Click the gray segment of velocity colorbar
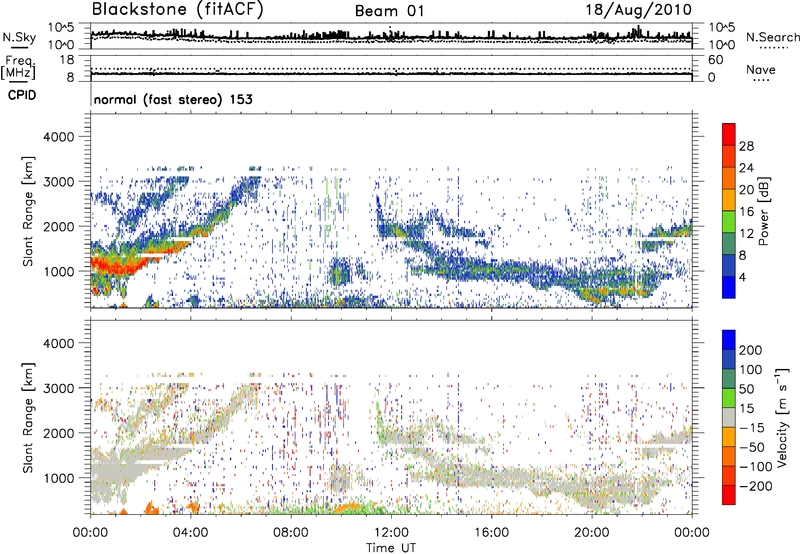Viewport: 800px width, 554px height. pos(729,417)
